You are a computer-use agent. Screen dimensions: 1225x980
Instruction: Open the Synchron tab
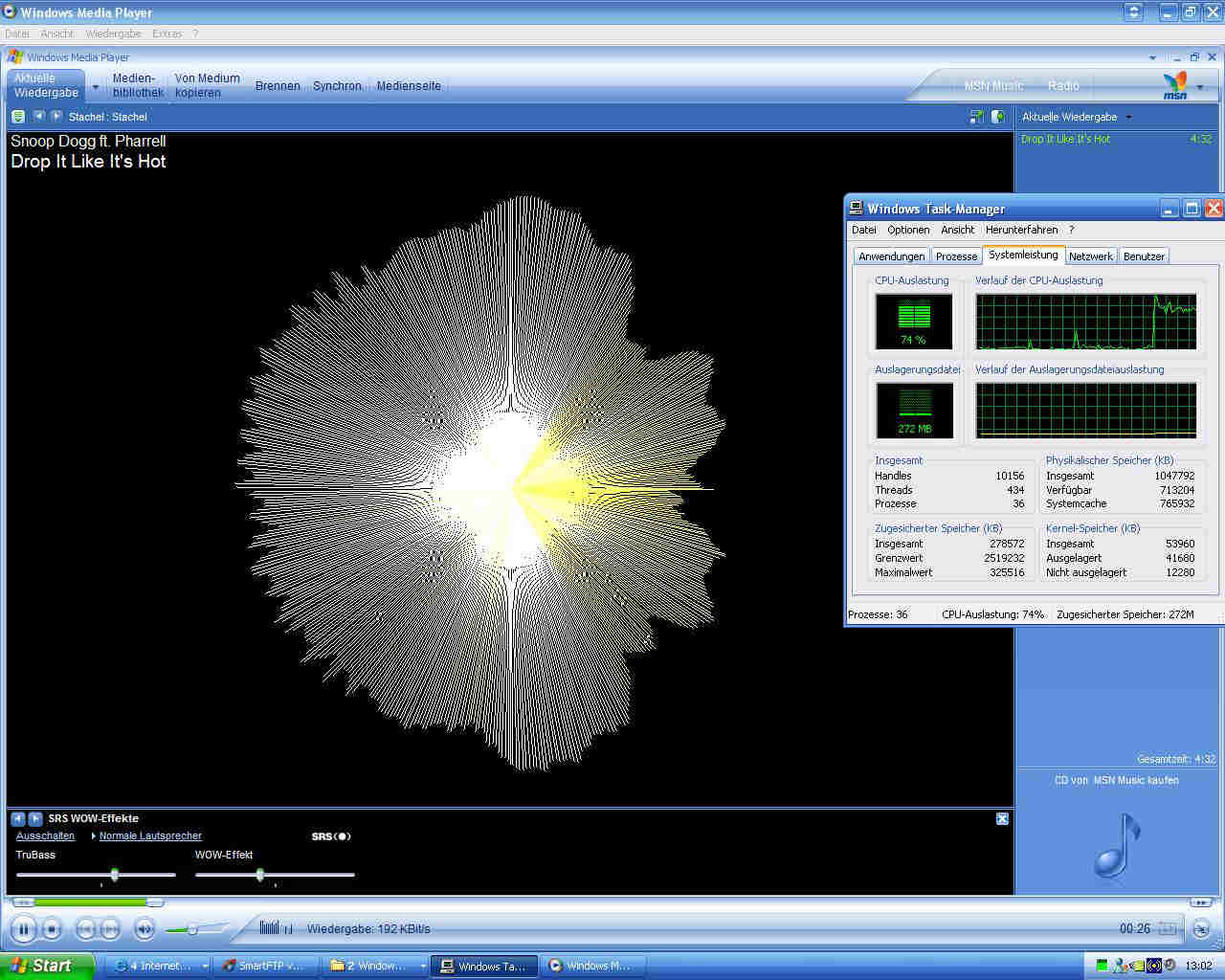click(337, 85)
